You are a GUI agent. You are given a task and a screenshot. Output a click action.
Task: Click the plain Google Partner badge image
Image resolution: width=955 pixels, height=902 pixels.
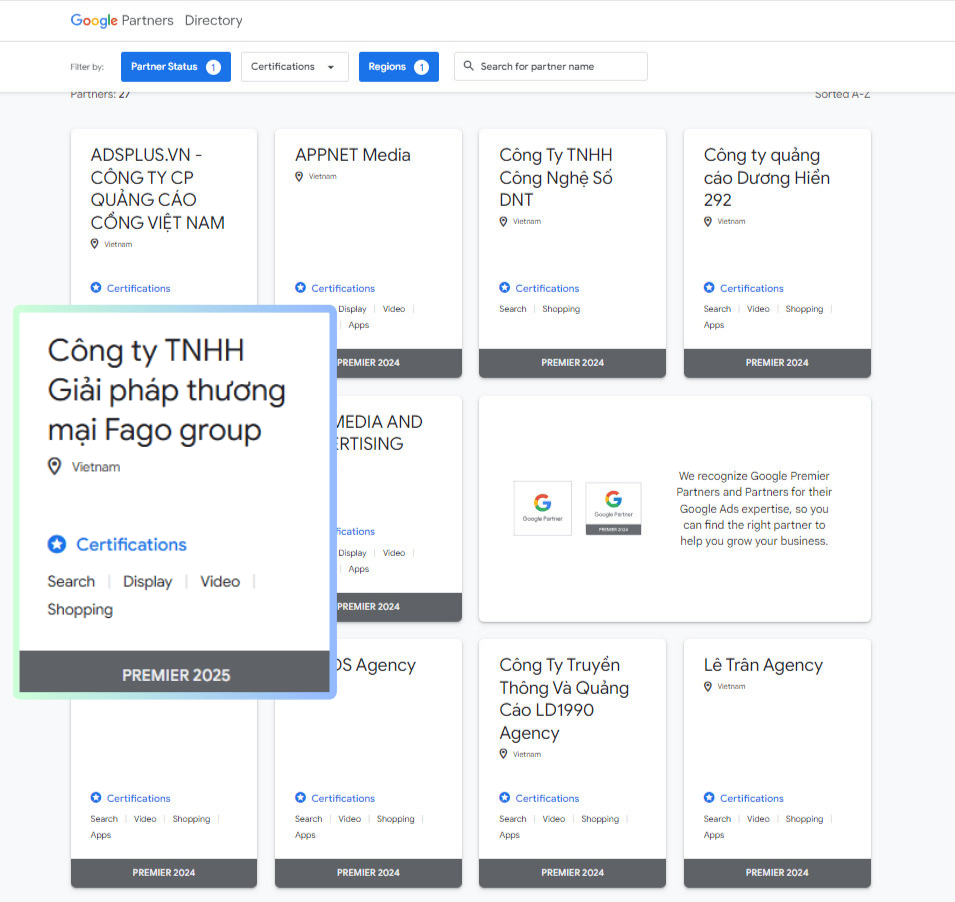point(543,509)
